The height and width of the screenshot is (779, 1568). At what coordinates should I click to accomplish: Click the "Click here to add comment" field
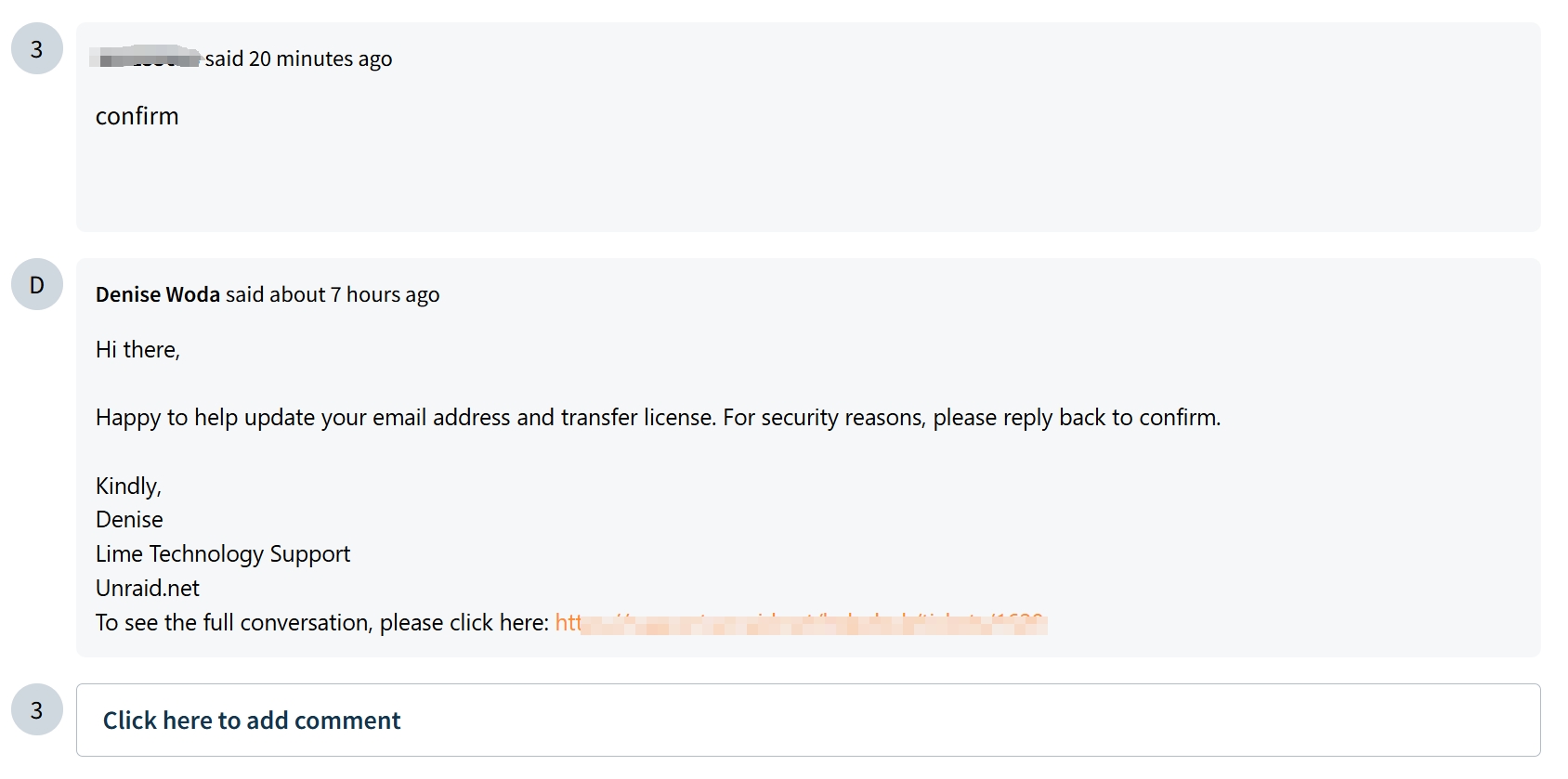click(808, 720)
